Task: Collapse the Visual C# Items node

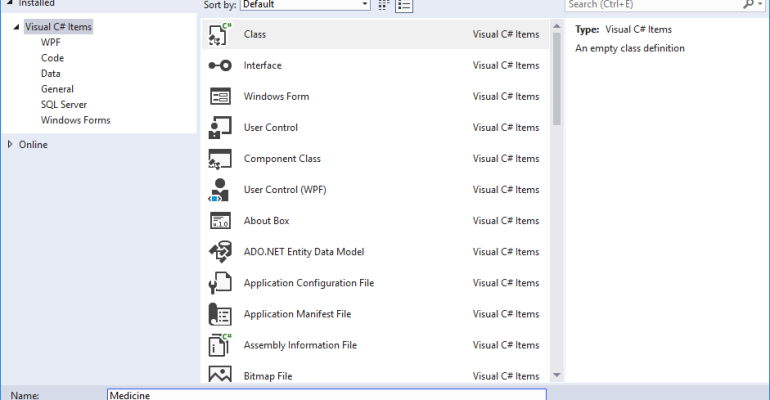Action: click(x=16, y=27)
